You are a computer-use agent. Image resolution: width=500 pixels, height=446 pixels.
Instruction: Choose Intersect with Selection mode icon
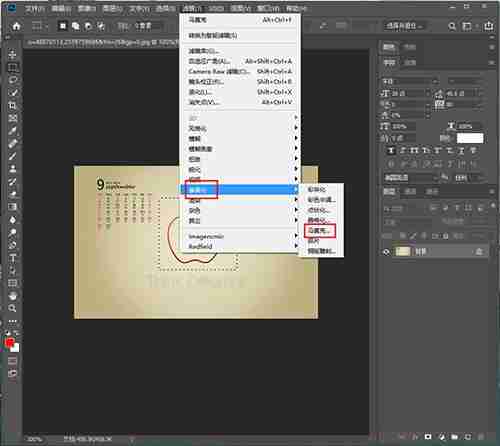tap(101, 26)
